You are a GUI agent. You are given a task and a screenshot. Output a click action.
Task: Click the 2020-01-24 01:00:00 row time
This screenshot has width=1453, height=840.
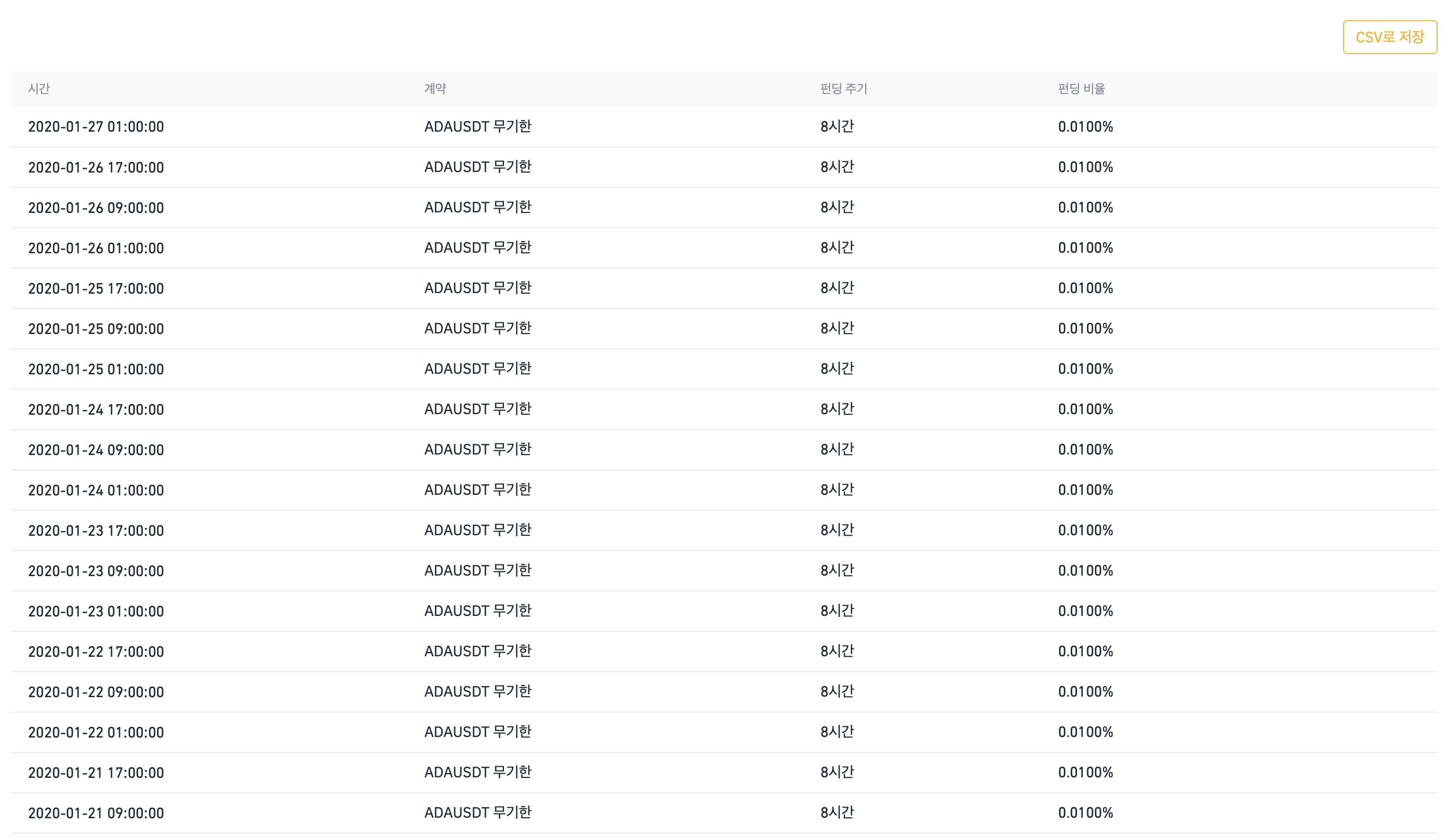(x=96, y=490)
